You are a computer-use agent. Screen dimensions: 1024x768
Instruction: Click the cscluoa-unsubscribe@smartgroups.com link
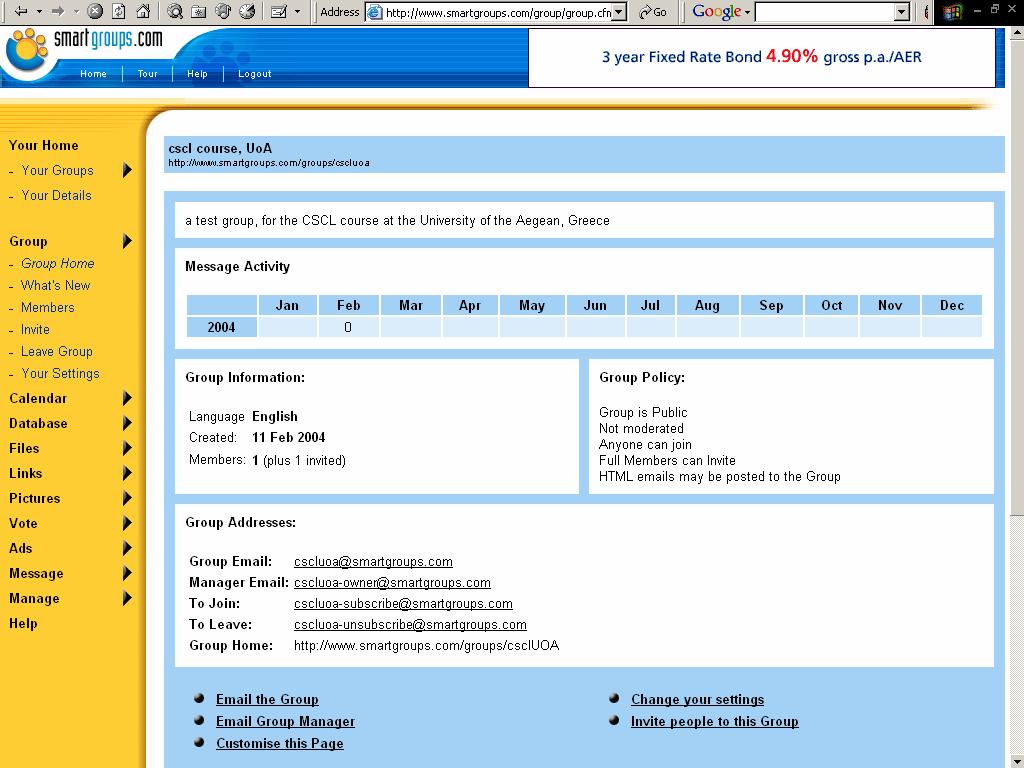click(411, 624)
